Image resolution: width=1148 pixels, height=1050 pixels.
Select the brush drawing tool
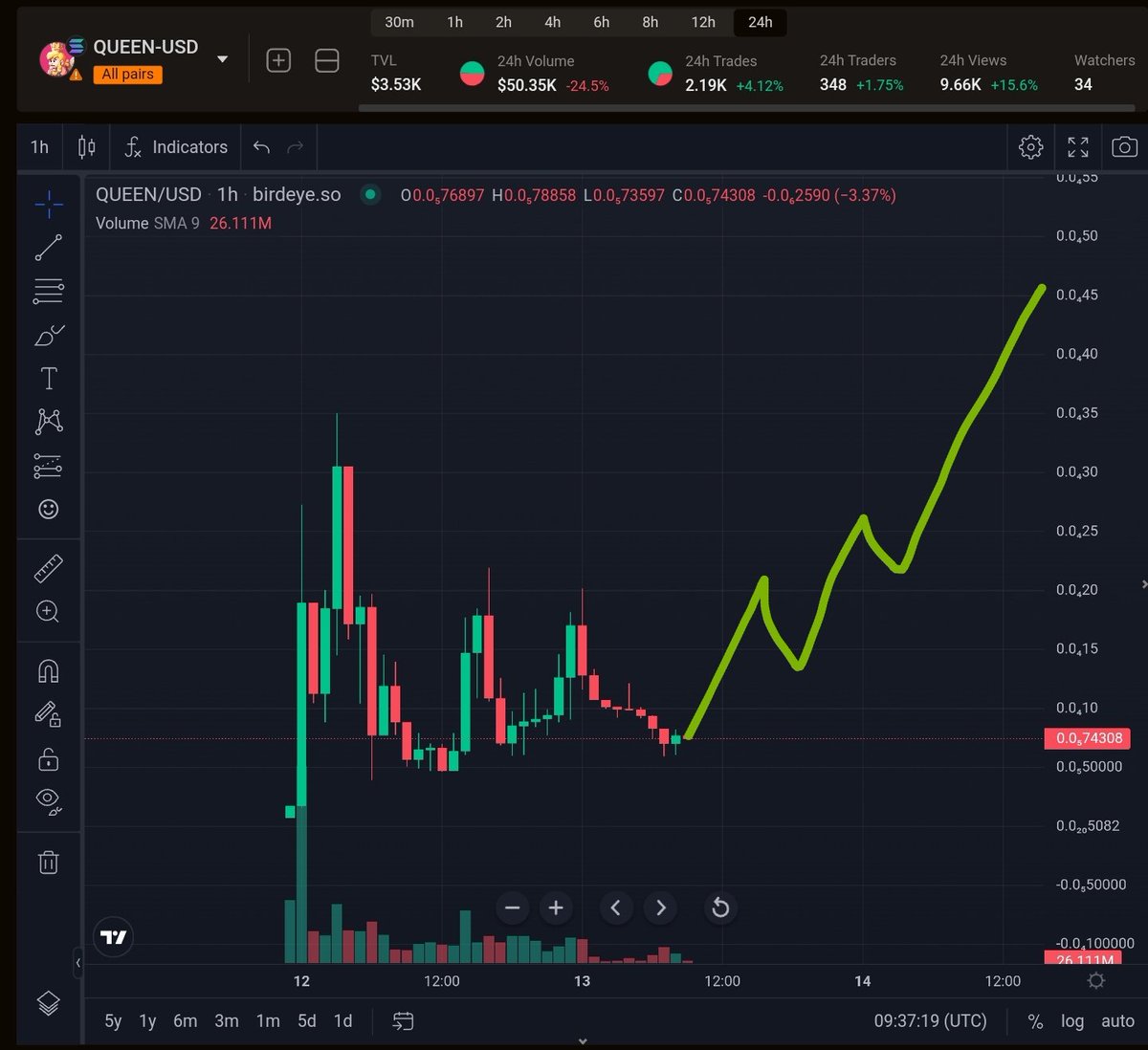pos(49,336)
